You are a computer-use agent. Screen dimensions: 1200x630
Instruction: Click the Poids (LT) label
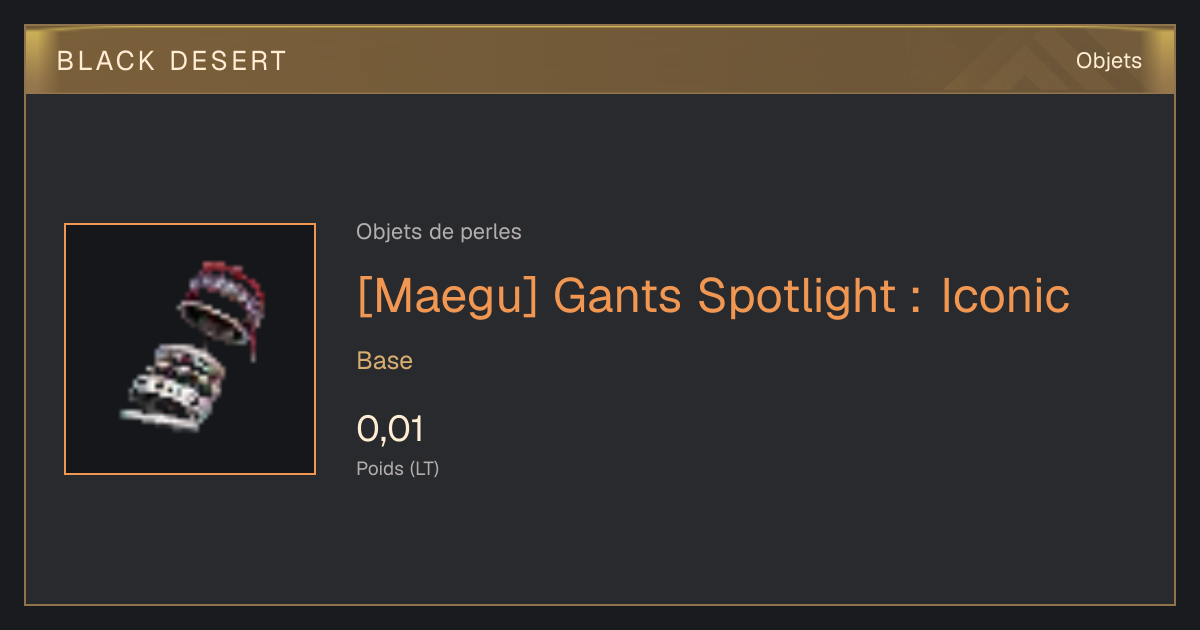397,468
